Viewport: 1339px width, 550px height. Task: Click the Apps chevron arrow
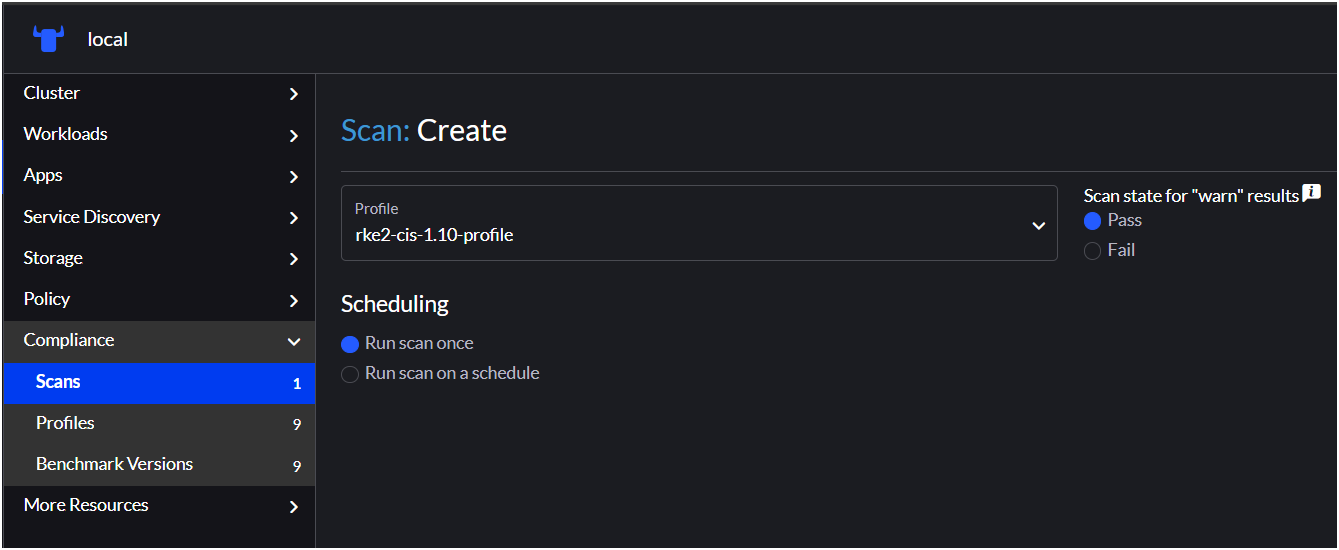click(x=293, y=176)
